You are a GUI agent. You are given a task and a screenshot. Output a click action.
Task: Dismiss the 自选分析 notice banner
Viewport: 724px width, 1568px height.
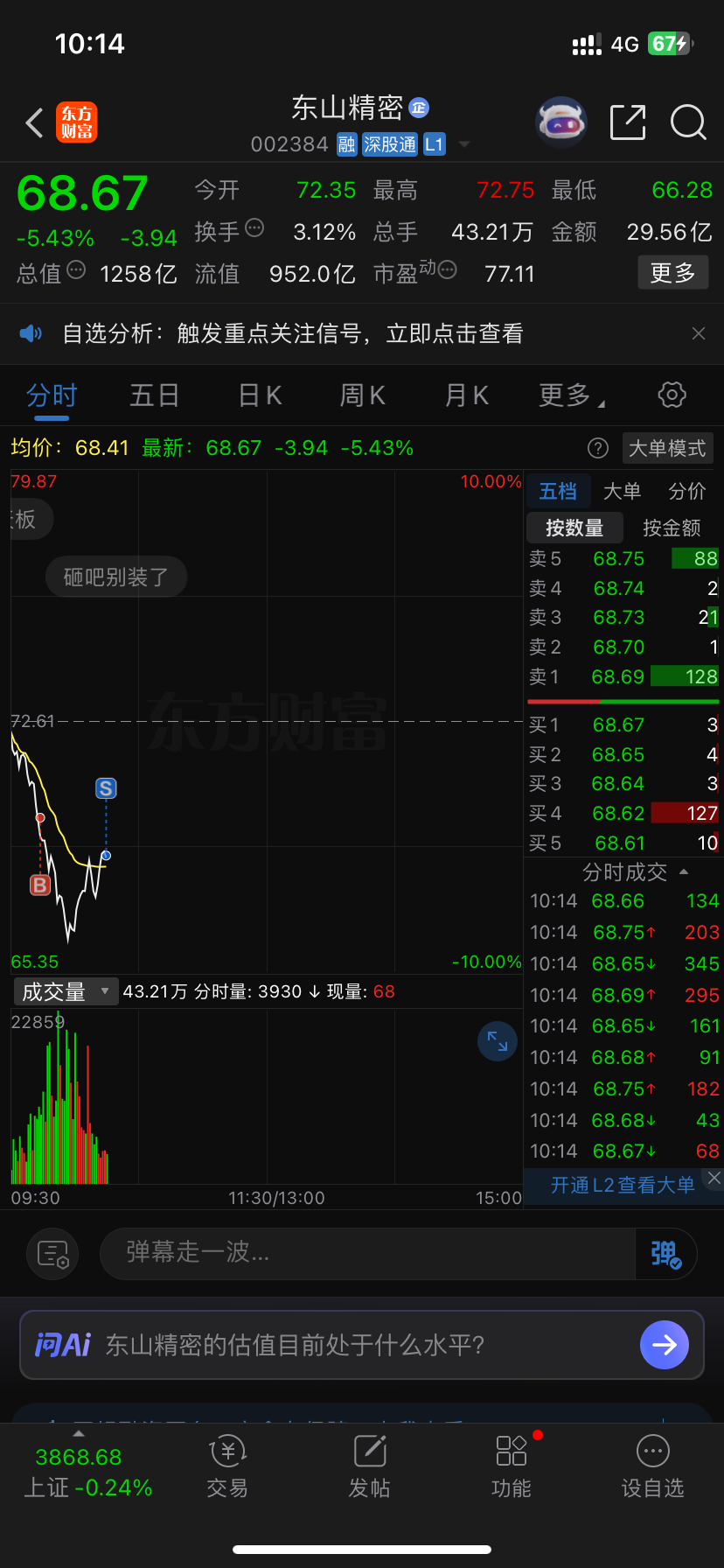pyautogui.click(x=699, y=333)
